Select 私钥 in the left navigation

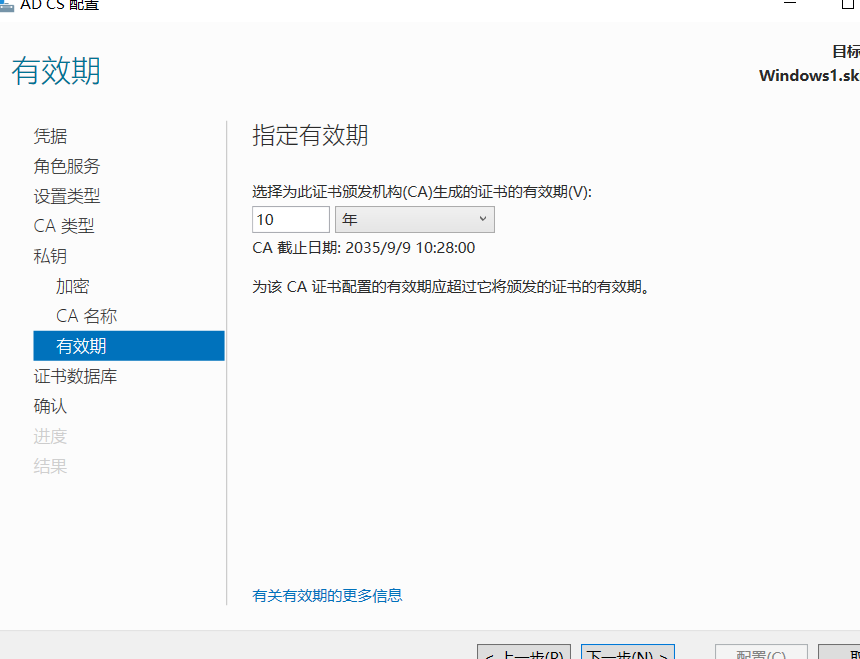pos(51,256)
